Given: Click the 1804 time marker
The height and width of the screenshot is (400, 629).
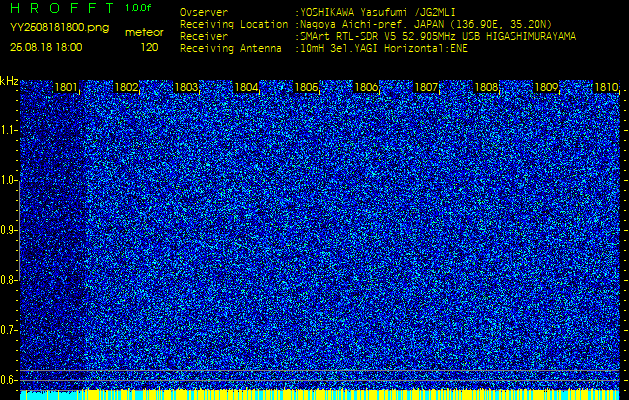Looking at the screenshot, I should tap(246, 87).
